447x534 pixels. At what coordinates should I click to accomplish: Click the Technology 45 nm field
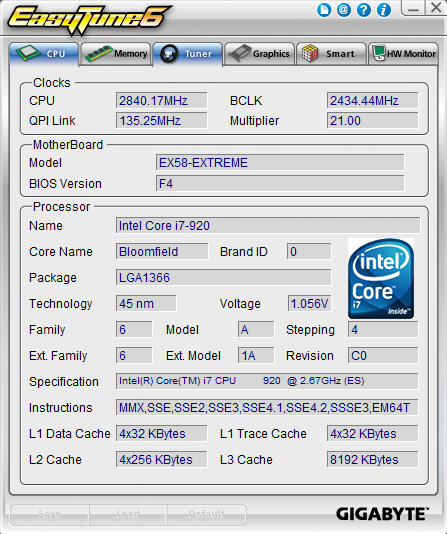146,303
